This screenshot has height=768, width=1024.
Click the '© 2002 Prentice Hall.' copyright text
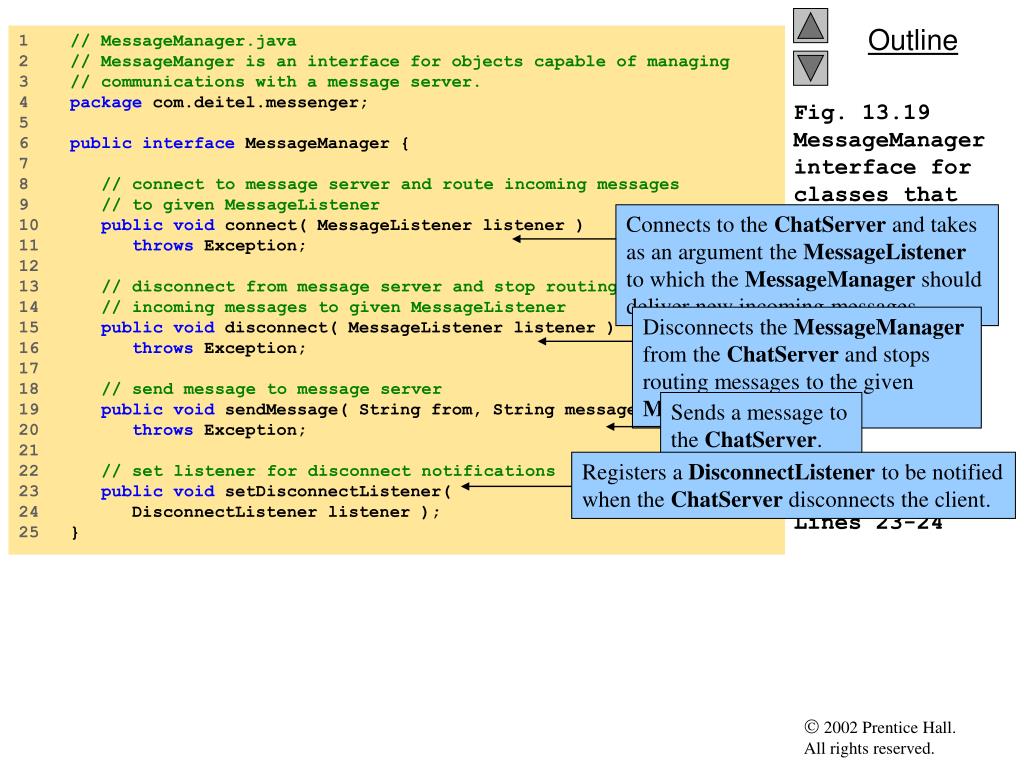pyautogui.click(x=880, y=727)
